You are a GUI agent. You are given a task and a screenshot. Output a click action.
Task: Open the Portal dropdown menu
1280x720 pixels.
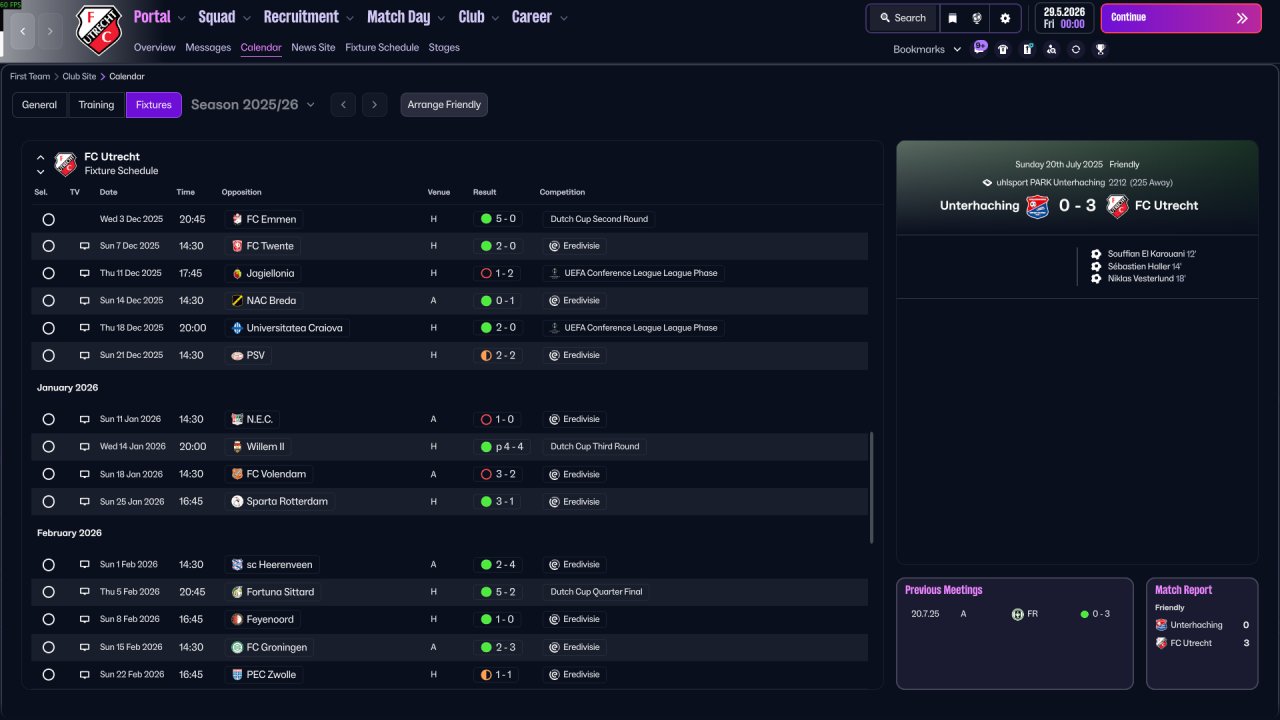point(160,17)
